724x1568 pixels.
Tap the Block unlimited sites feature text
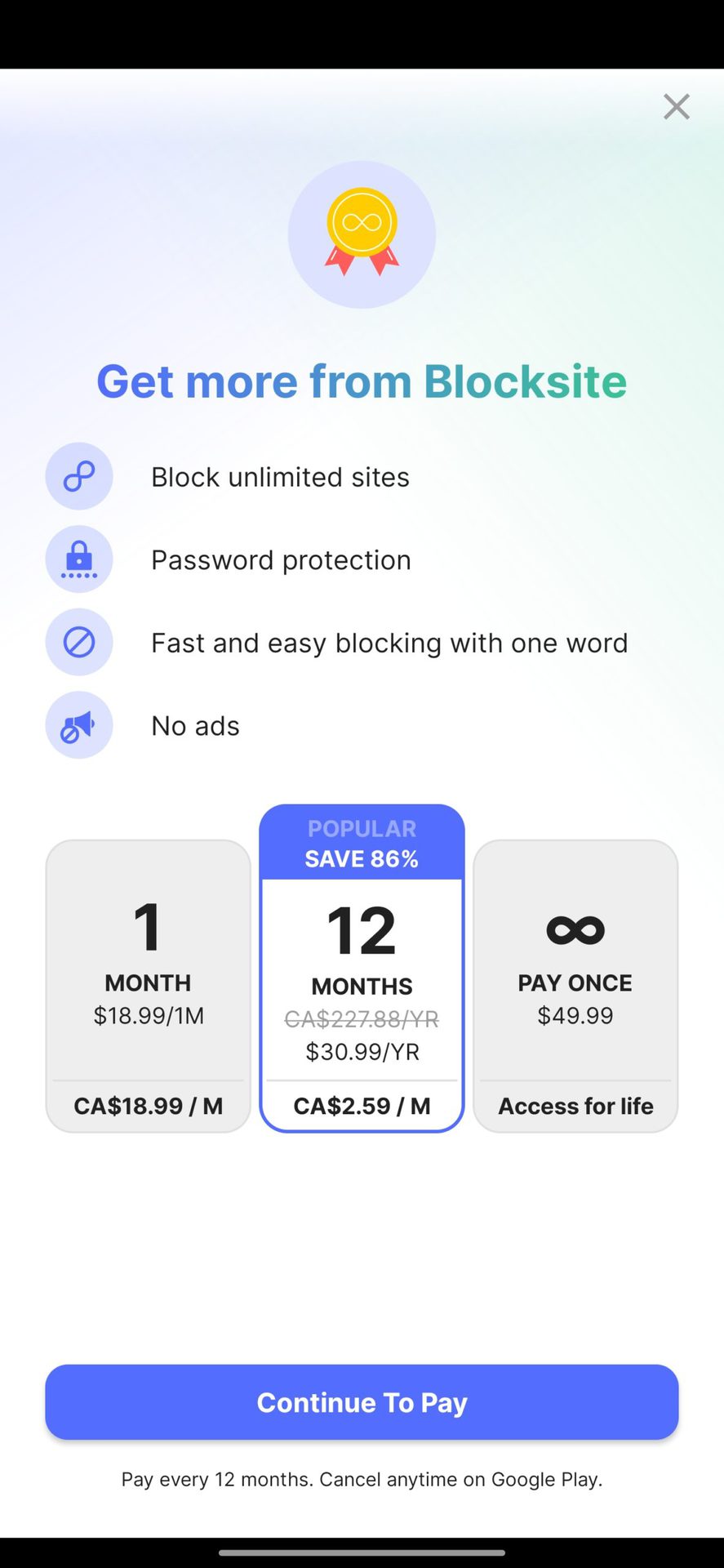click(280, 477)
